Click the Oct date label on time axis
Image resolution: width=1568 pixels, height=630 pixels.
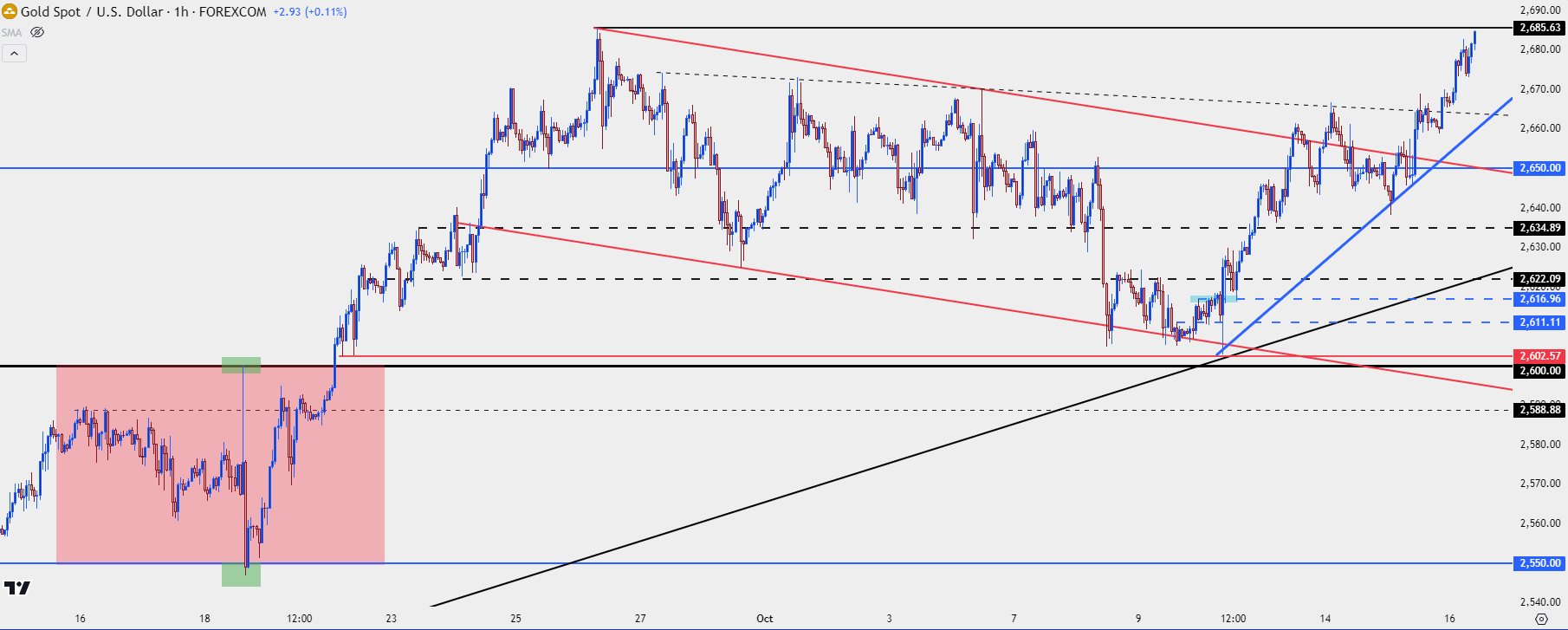[764, 619]
